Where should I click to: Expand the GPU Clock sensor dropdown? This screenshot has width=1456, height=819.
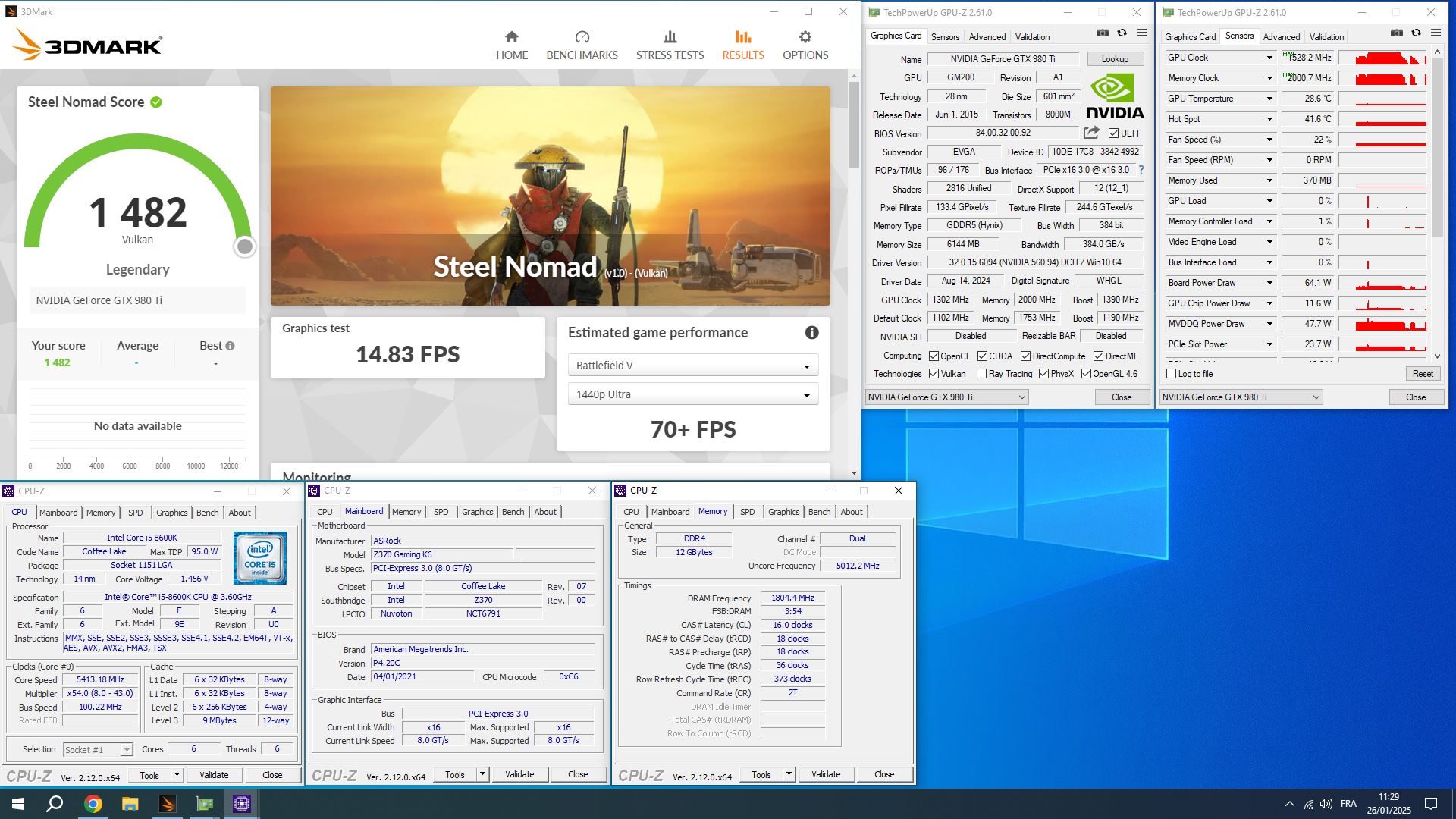tap(1269, 58)
